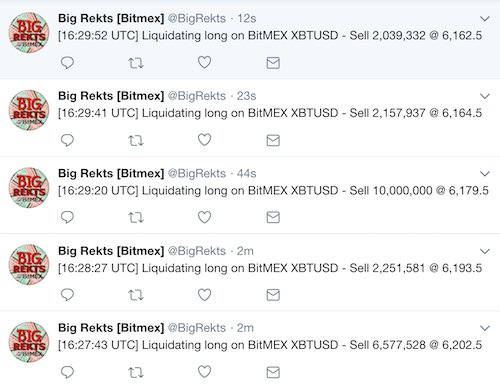Like the 16:27:43 UTC liquidation tweet

tap(204, 372)
